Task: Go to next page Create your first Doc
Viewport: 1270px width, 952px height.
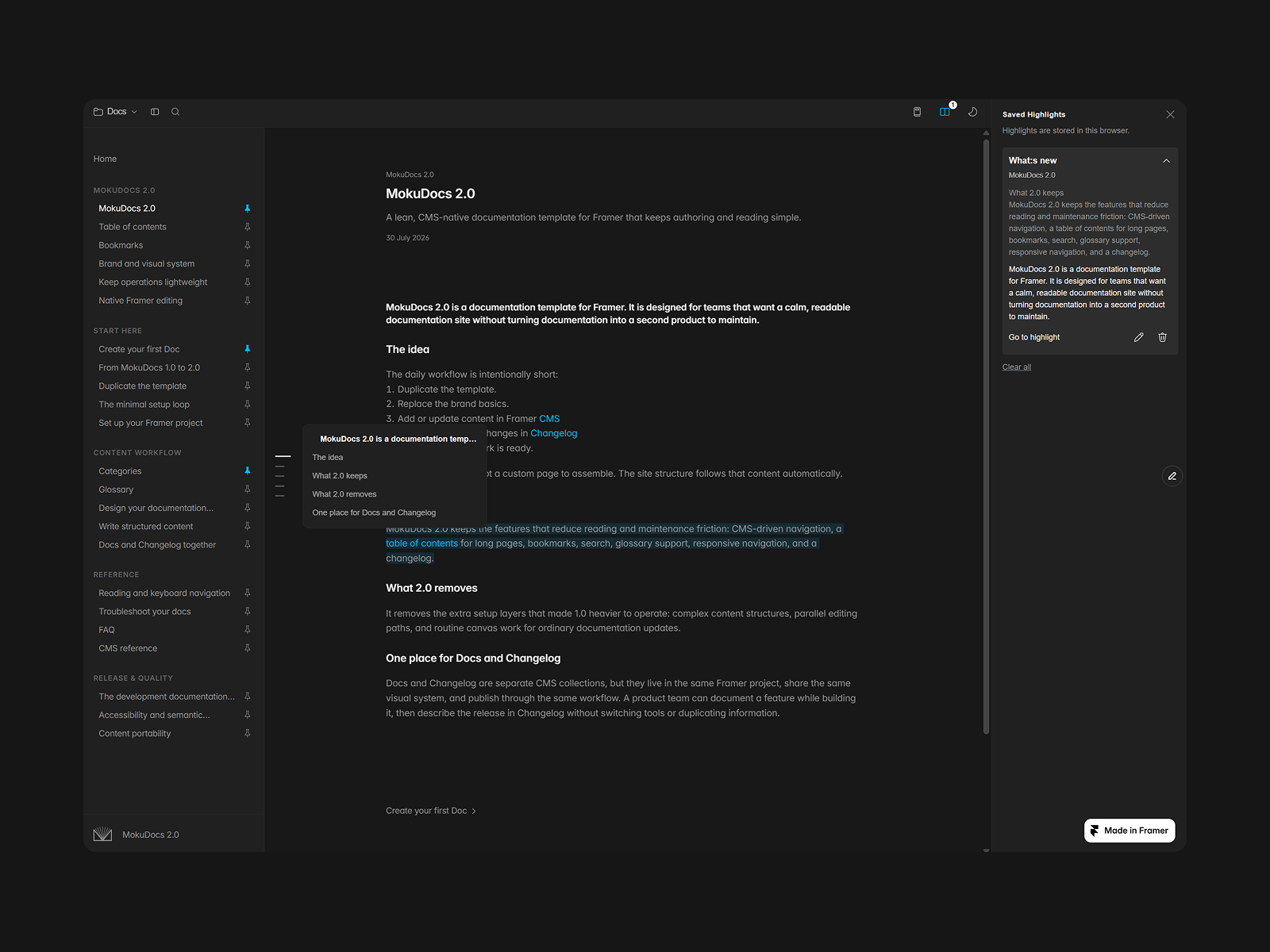Action: click(431, 811)
